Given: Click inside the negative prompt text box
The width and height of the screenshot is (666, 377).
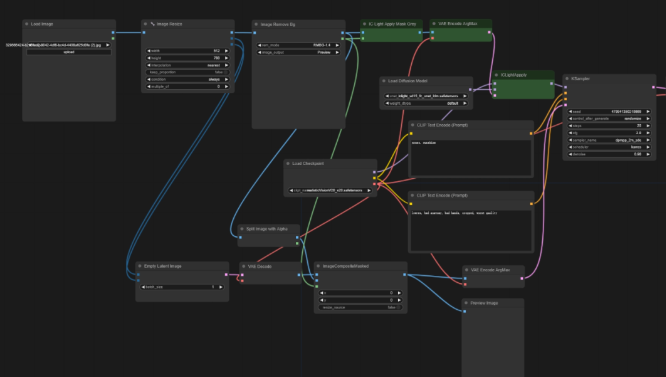Looking at the screenshot, I should click(x=471, y=230).
